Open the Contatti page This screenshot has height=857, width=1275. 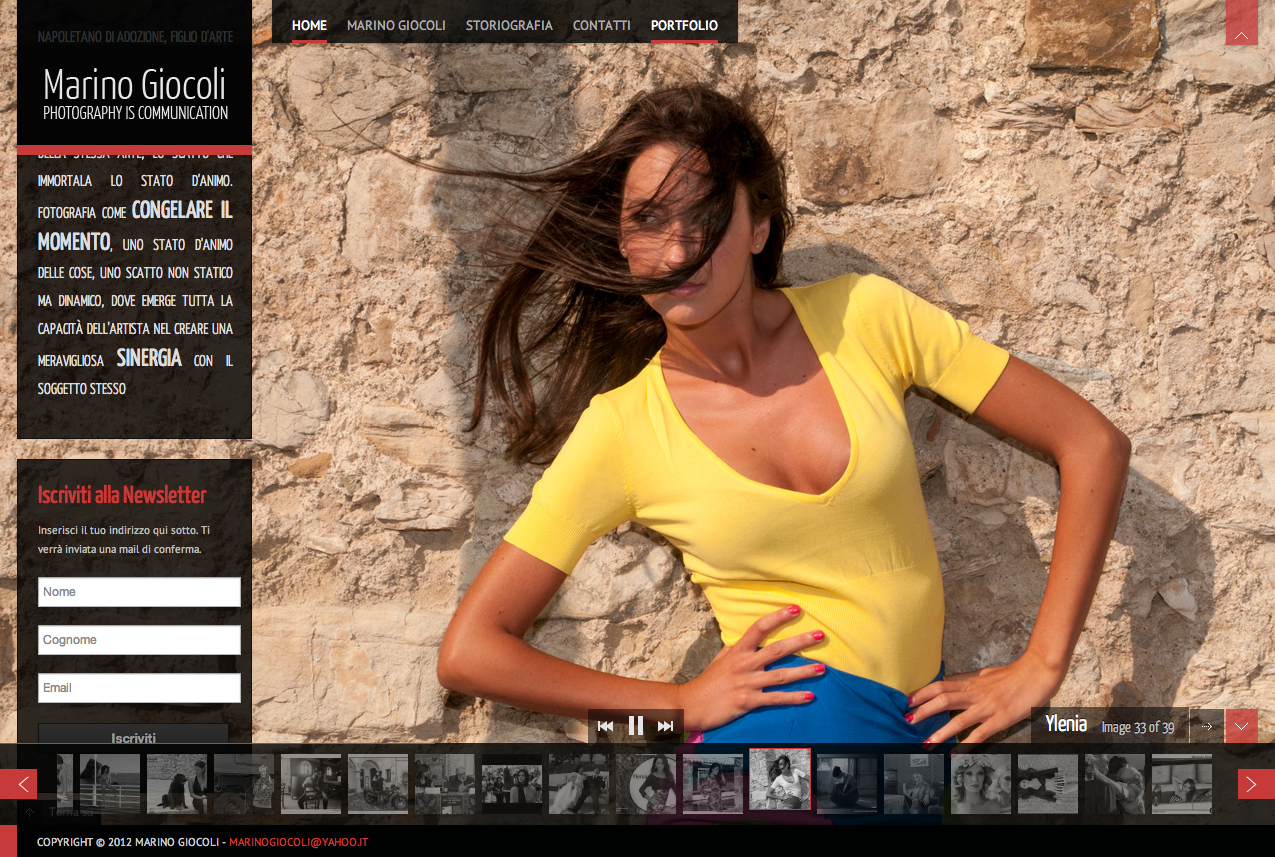pos(602,26)
